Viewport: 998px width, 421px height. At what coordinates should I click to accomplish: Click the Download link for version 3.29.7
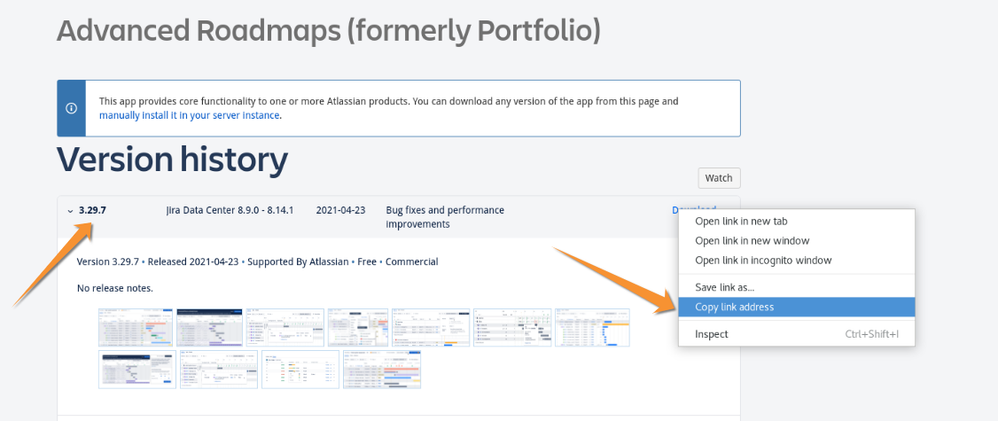coord(694,210)
